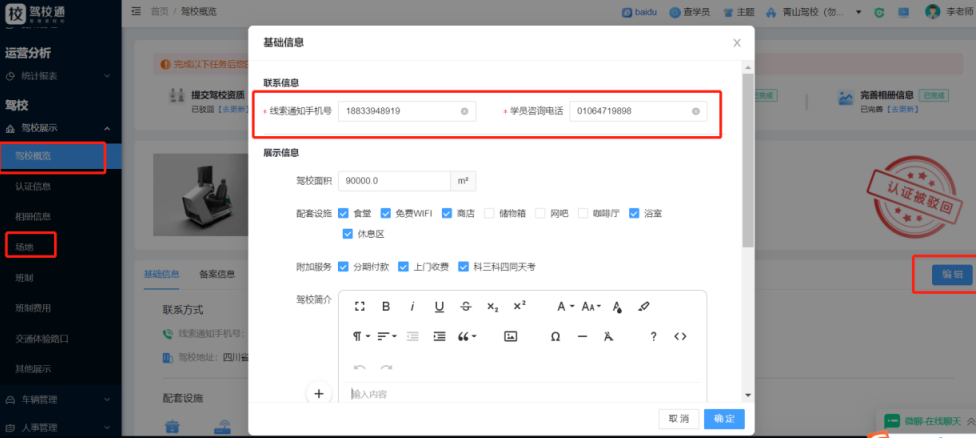976x438 pixels.
Task: Click the blue monitor icon in top bar
Action: [903, 12]
